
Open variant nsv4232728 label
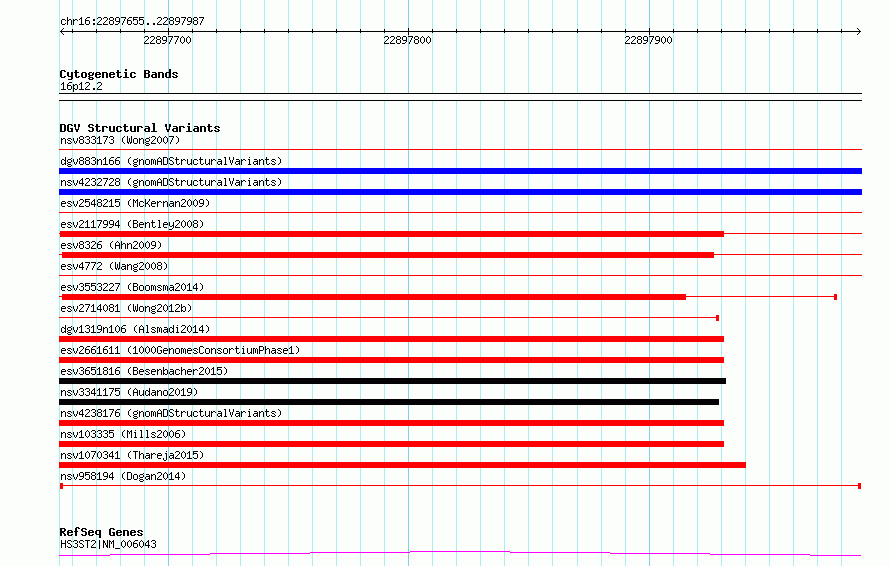pyautogui.click(x=171, y=182)
